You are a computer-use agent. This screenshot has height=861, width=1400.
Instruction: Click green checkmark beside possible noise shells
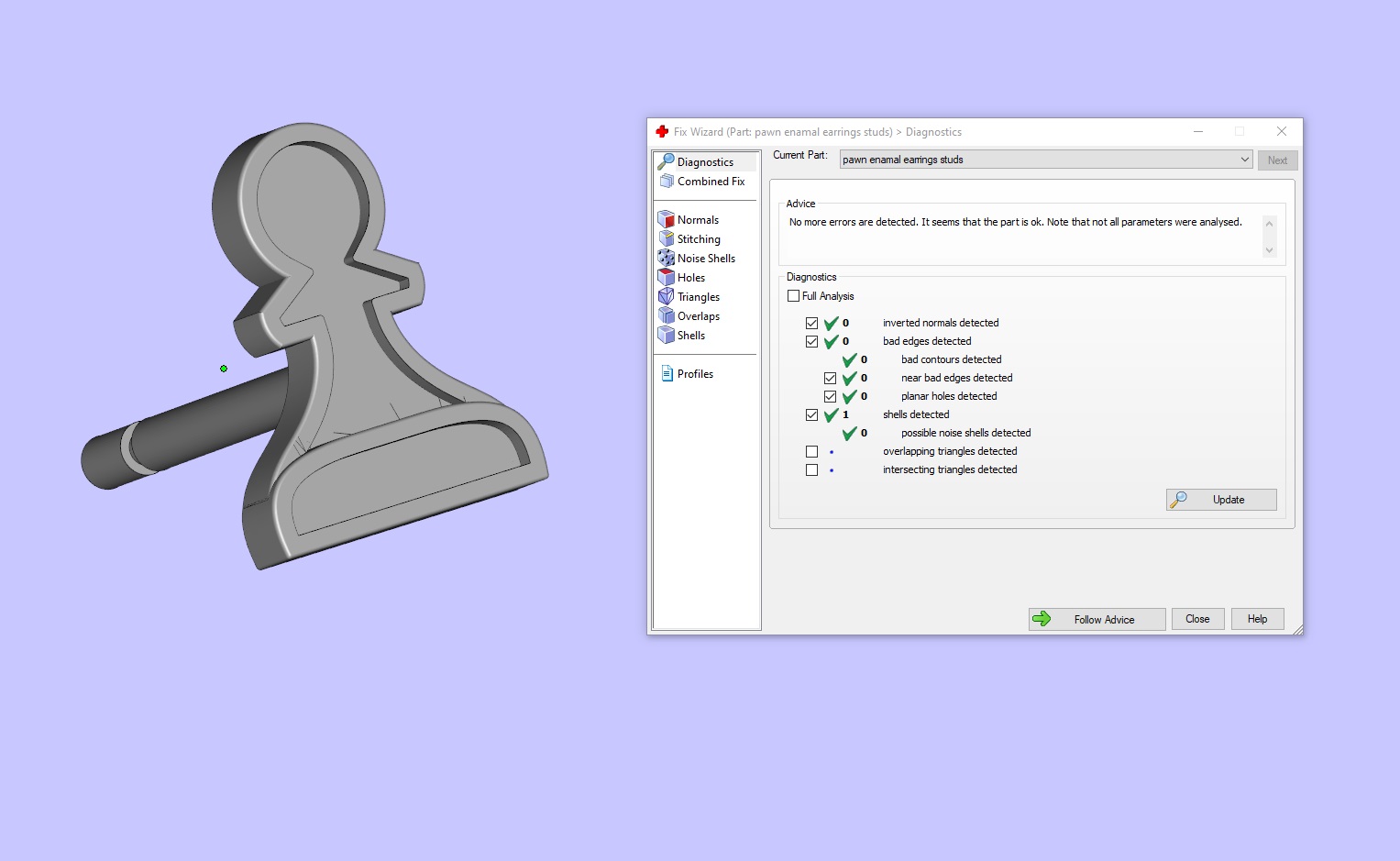click(850, 433)
